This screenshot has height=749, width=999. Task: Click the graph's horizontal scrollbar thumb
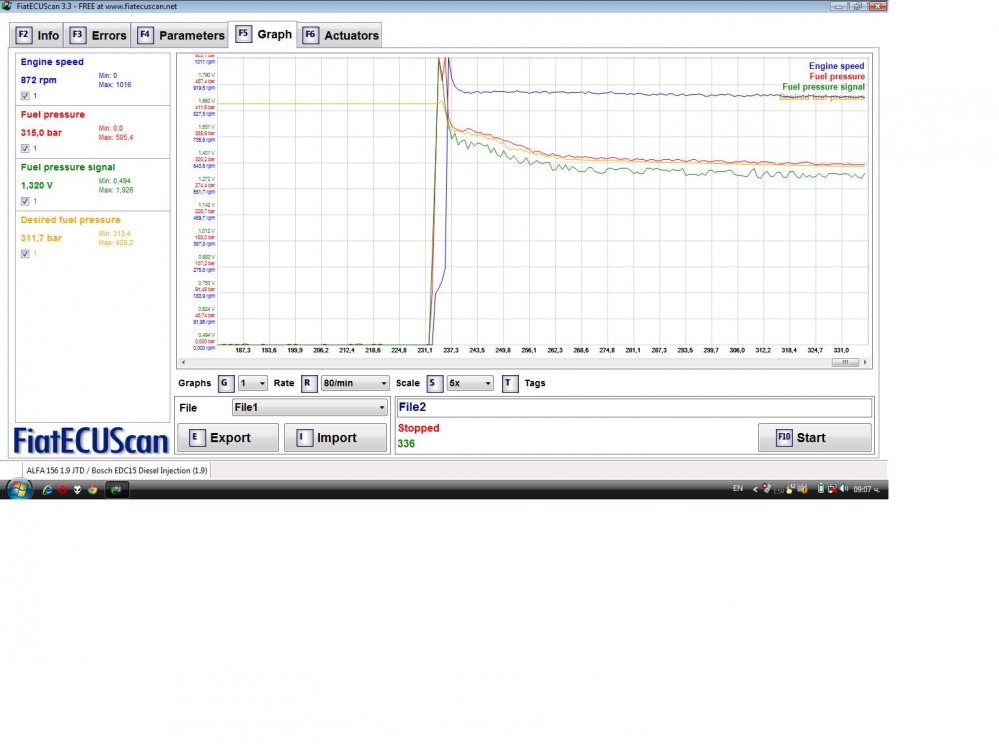844,363
